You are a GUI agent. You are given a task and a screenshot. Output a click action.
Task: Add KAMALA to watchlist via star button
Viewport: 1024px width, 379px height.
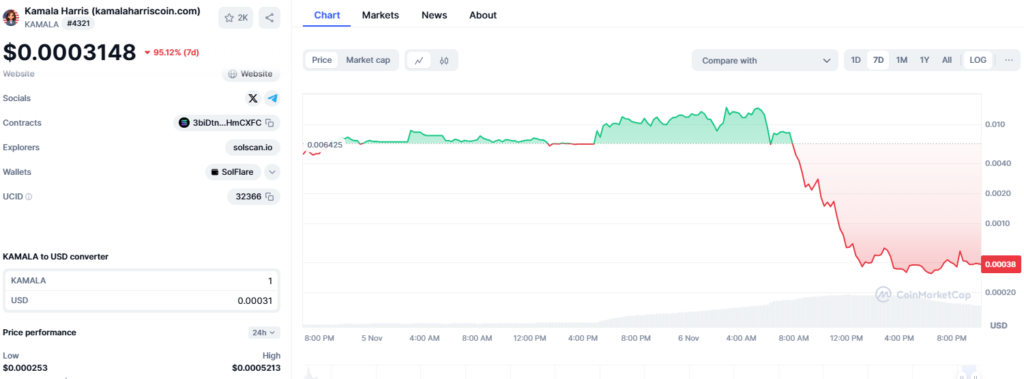pyautogui.click(x=236, y=18)
